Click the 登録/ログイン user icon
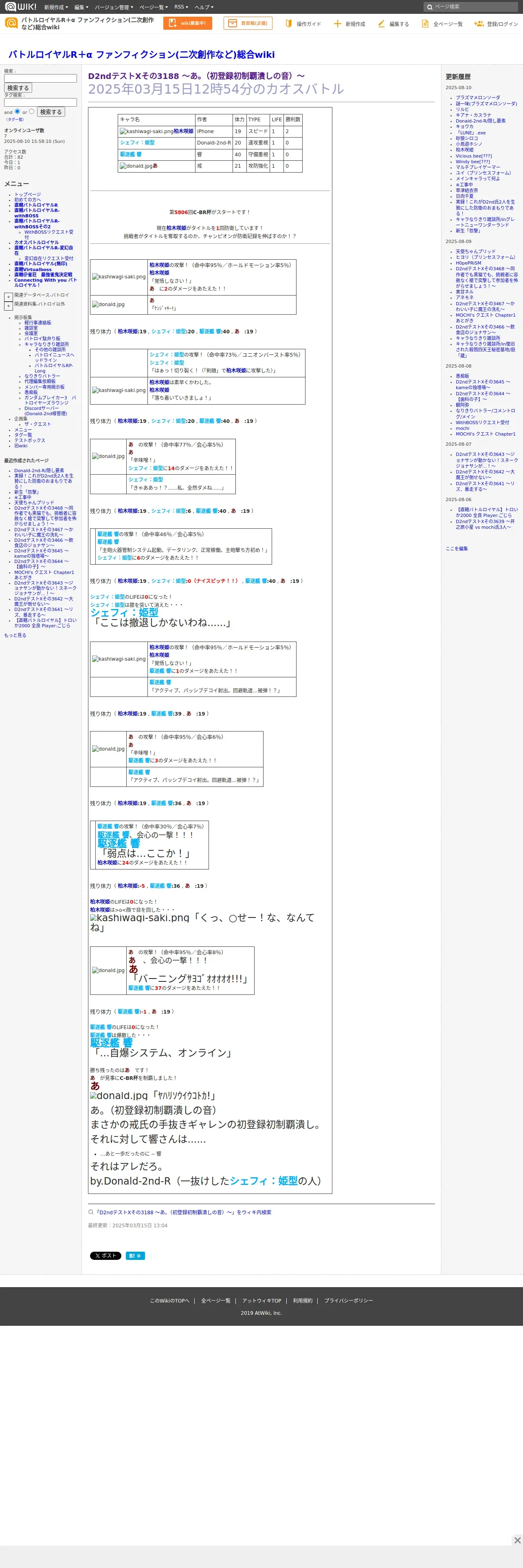This screenshot has height=1568, width=523. point(479,24)
